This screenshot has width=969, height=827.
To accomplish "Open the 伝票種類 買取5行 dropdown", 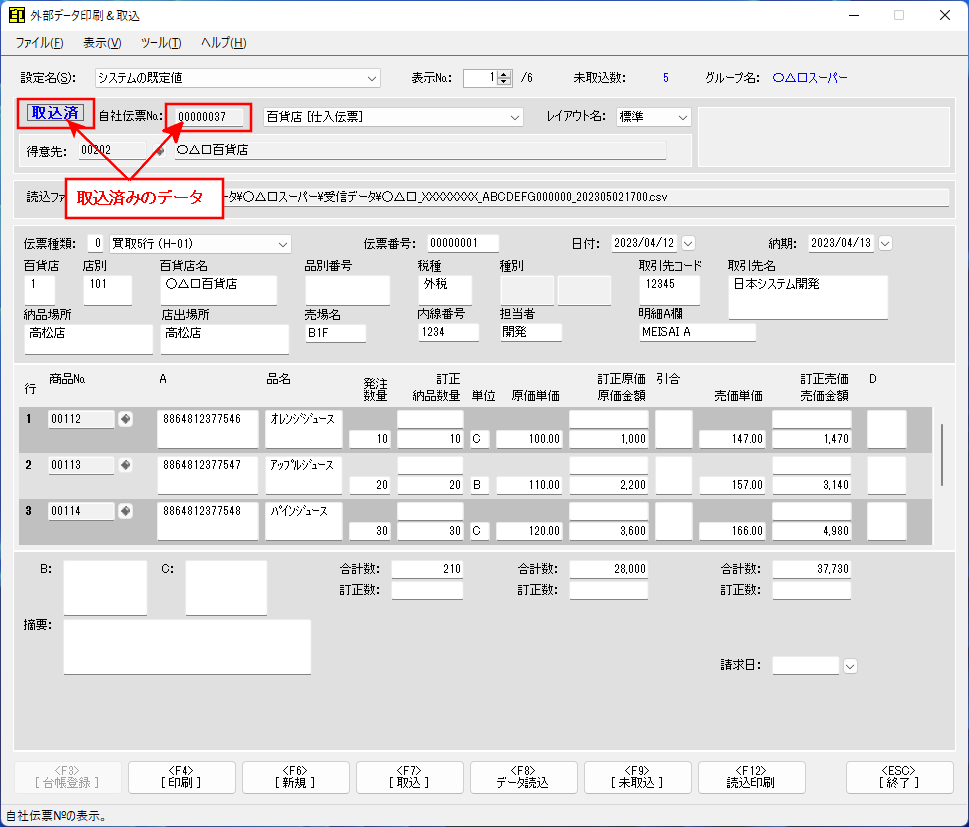I will coord(282,244).
